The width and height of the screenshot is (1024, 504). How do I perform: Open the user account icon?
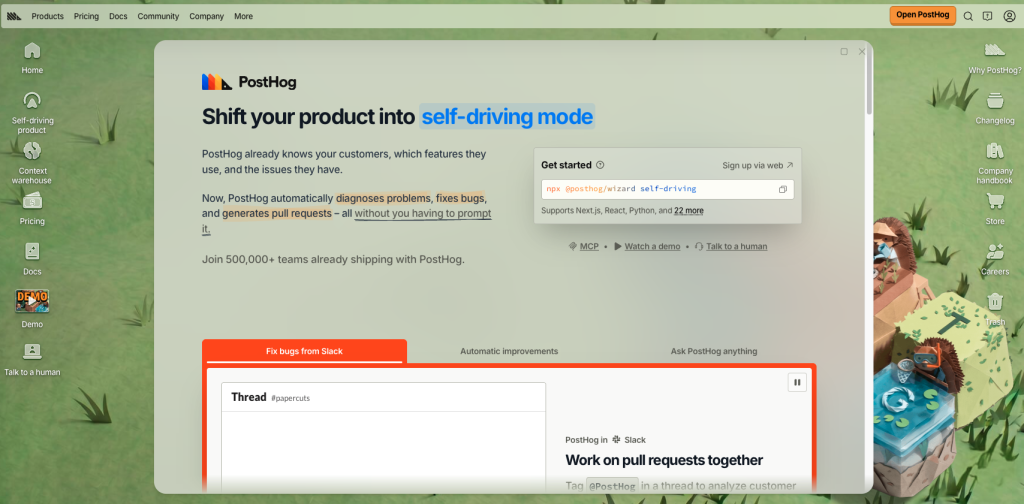(1009, 16)
